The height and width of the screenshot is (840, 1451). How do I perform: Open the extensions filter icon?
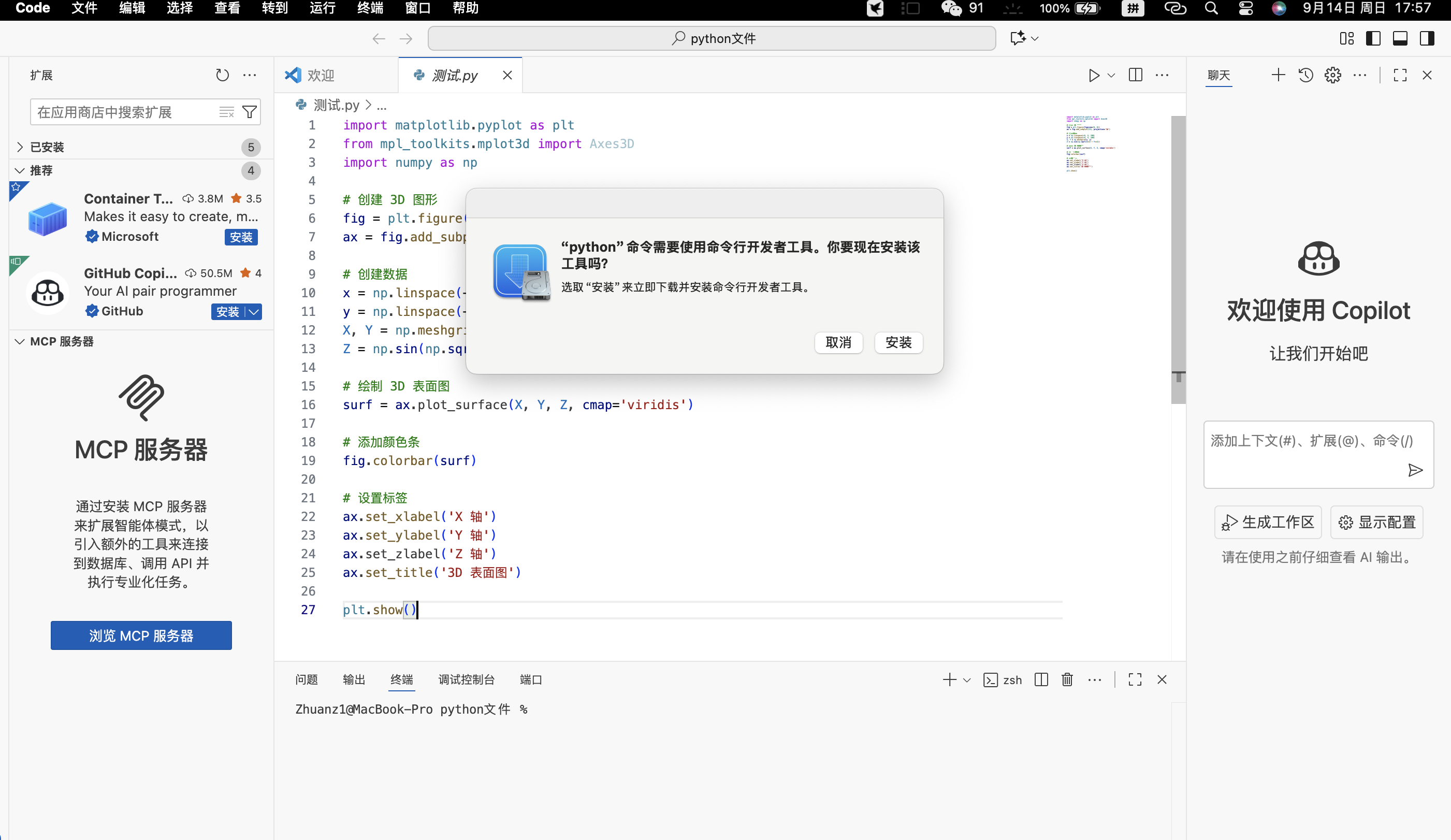pyautogui.click(x=250, y=112)
